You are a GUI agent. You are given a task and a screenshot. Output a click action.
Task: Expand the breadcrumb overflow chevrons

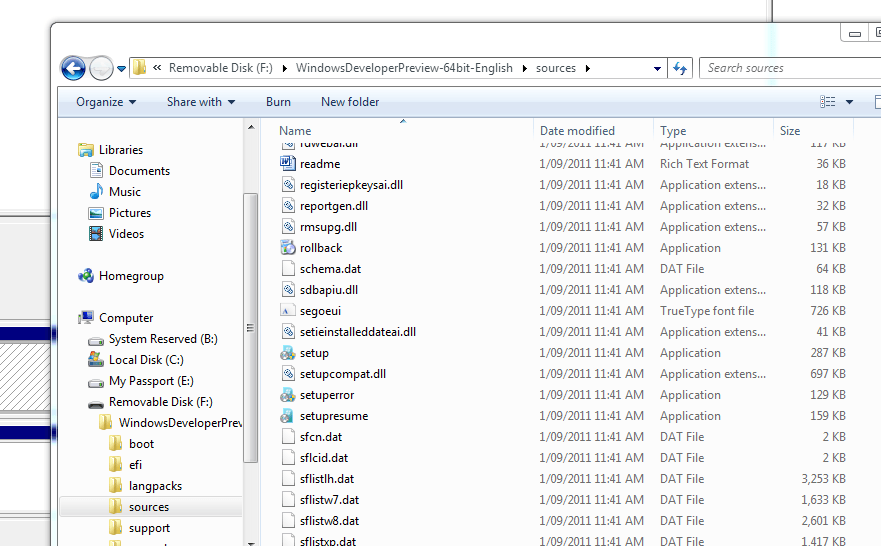pos(157,67)
